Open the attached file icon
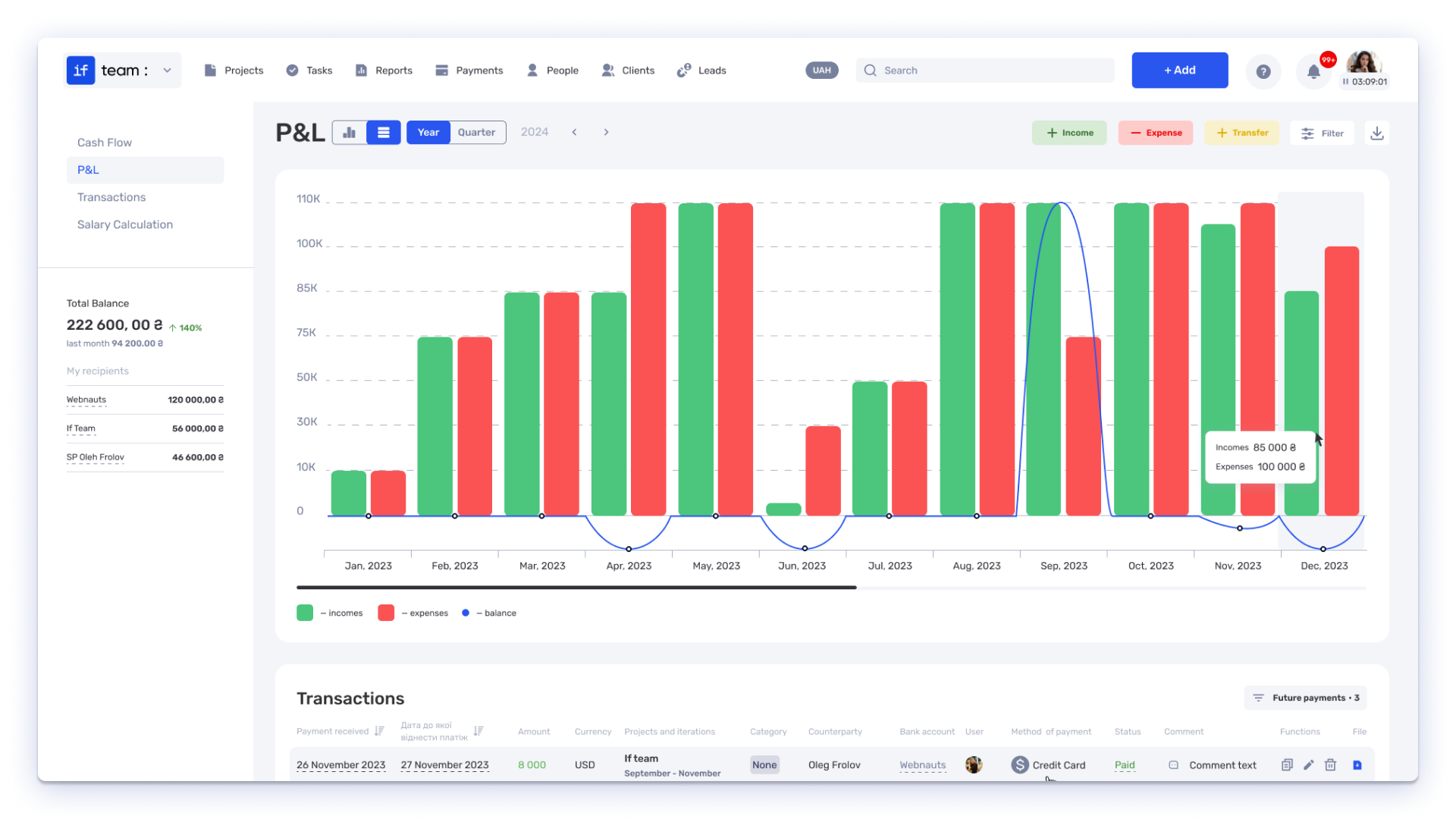 (x=1357, y=765)
